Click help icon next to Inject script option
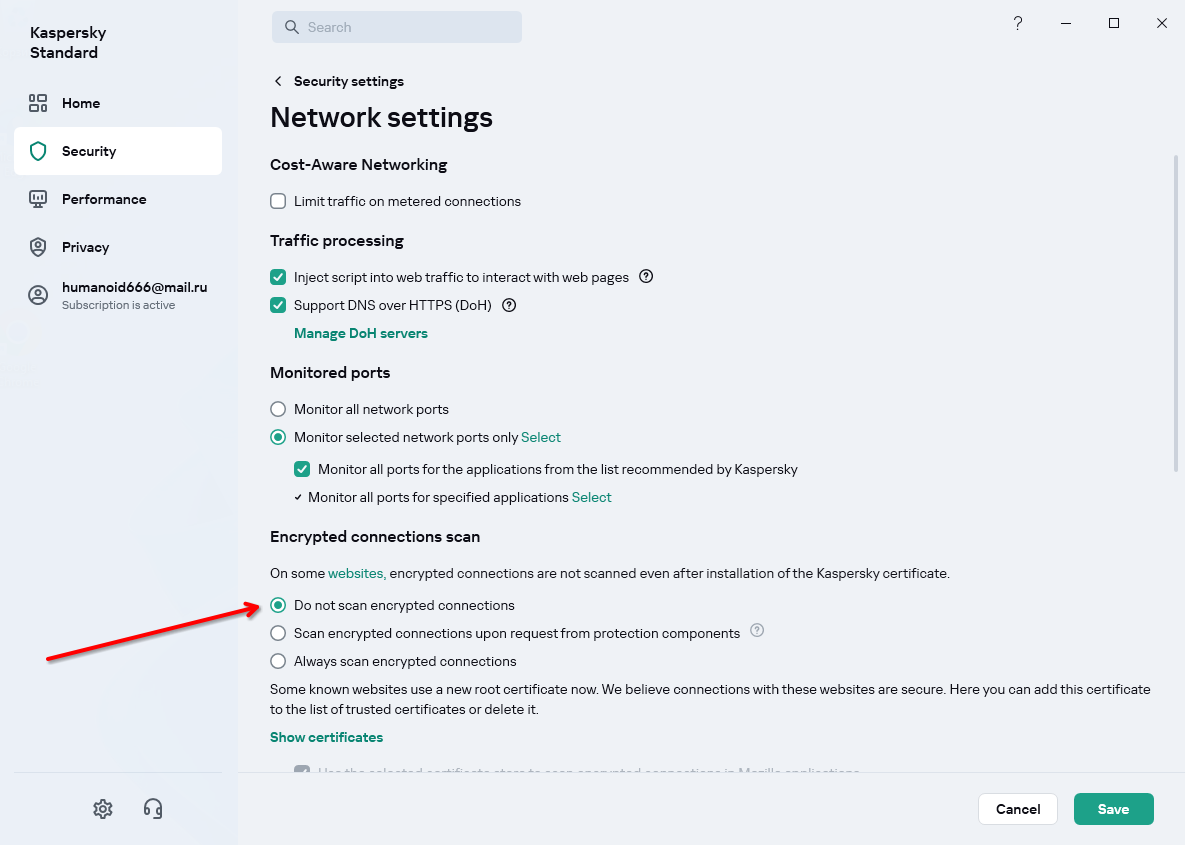 (x=646, y=277)
